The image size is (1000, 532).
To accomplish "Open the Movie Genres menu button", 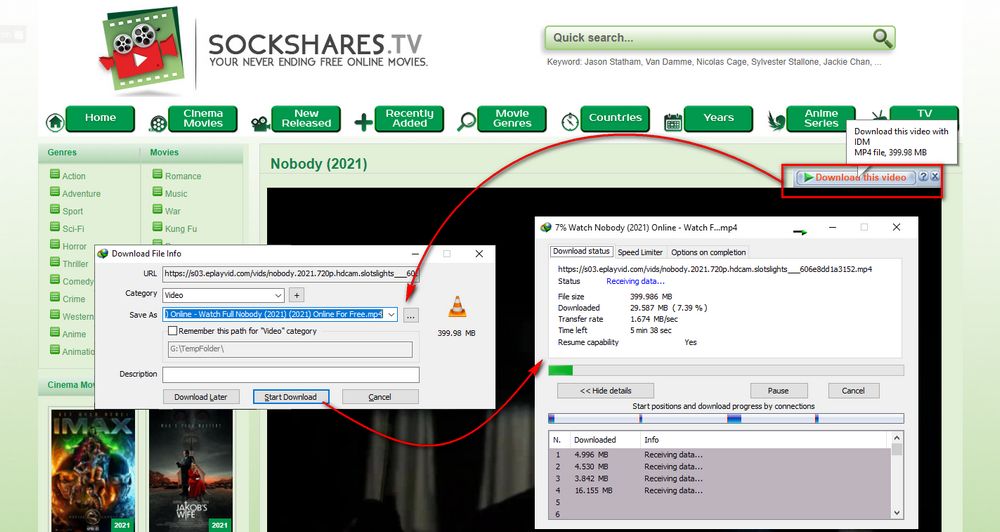I will tap(512, 119).
